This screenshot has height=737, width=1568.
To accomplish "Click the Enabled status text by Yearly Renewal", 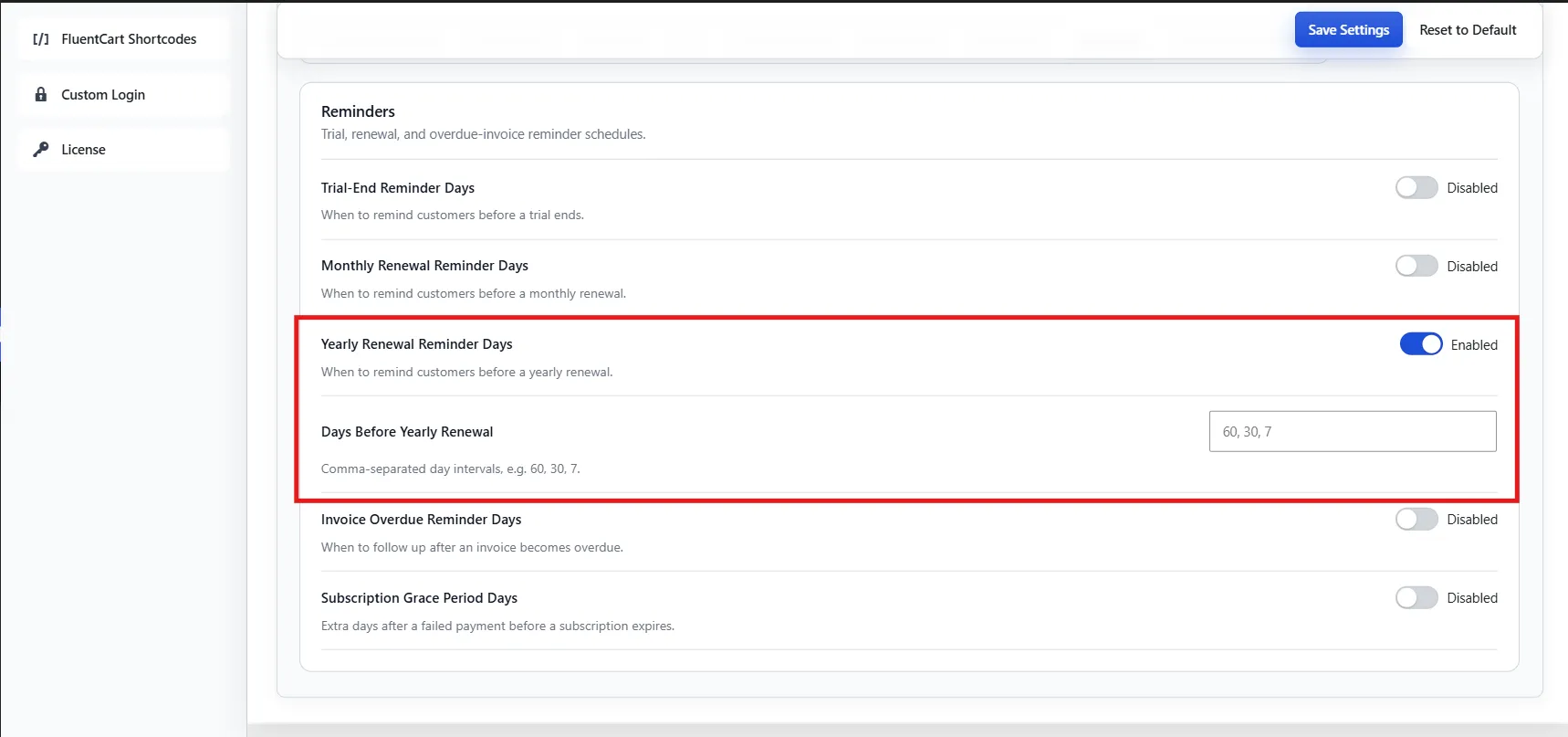I will [1474, 345].
